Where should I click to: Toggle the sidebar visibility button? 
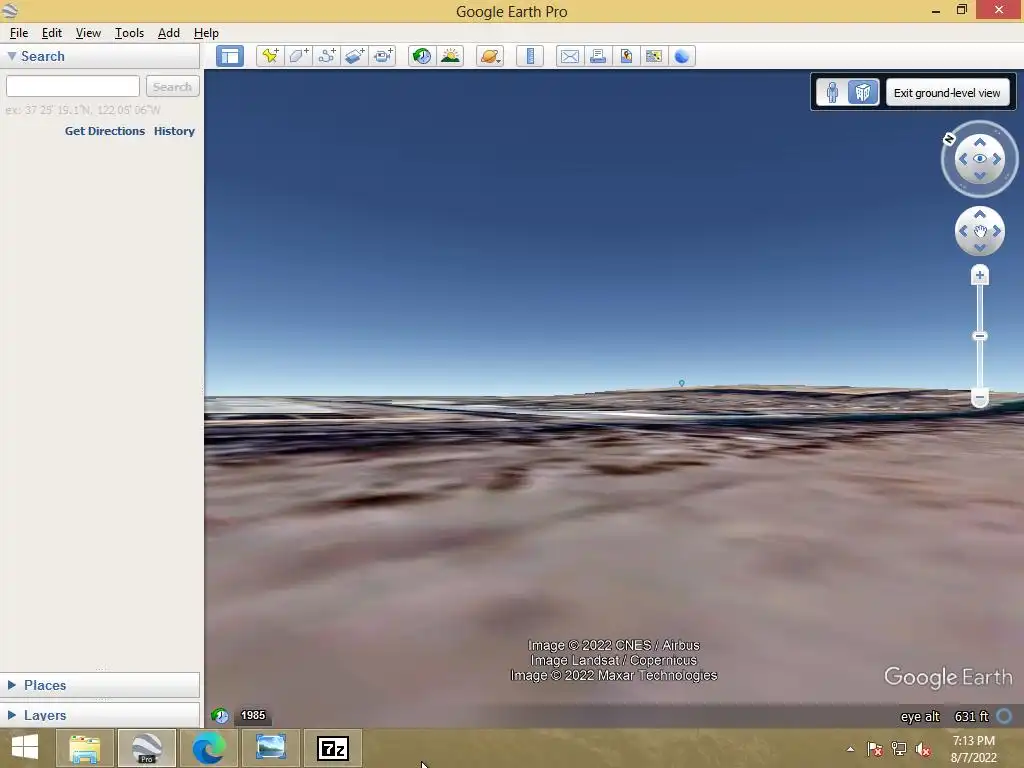click(x=230, y=56)
